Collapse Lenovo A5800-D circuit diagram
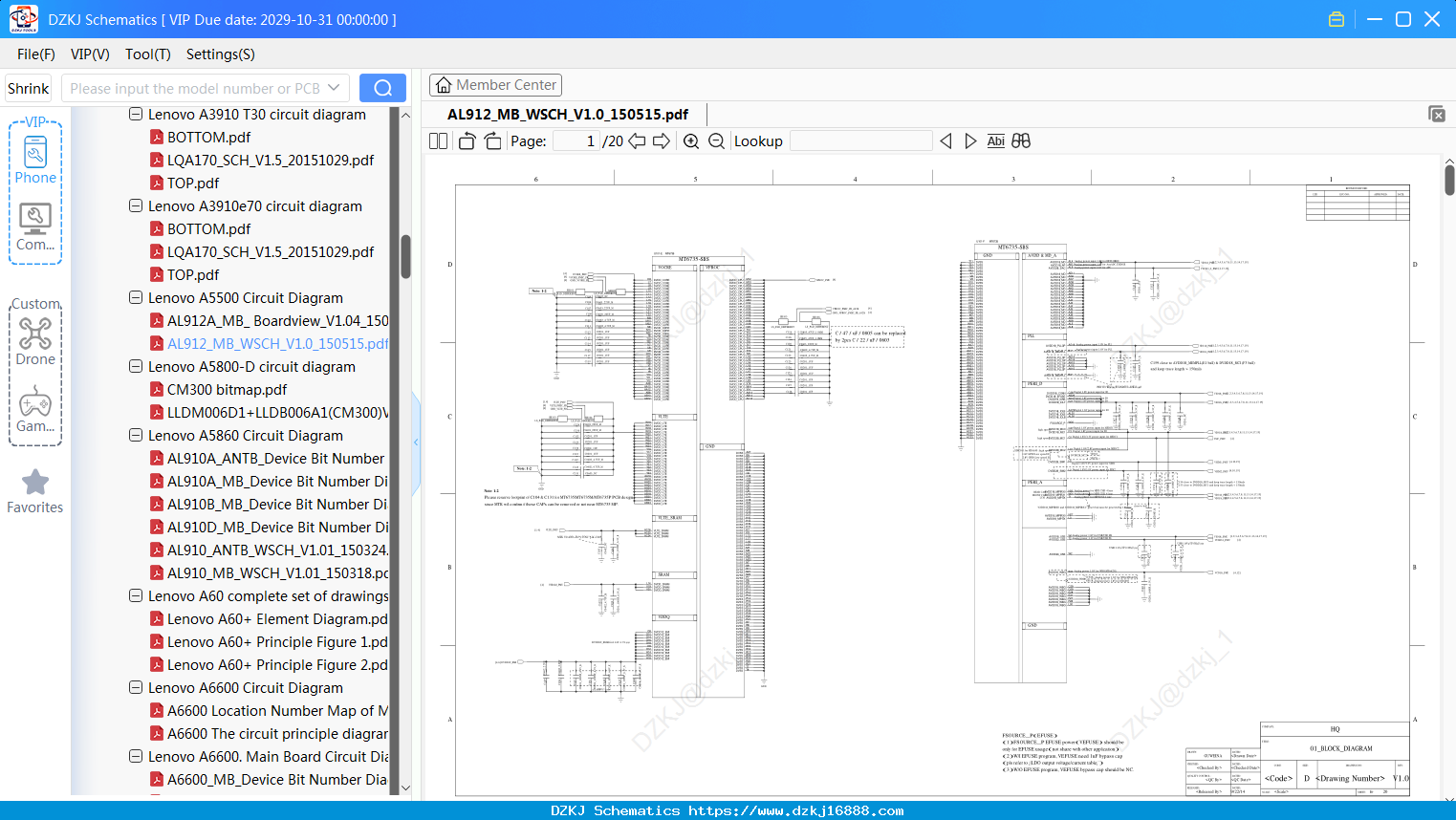The image size is (1456, 820). coord(136,367)
